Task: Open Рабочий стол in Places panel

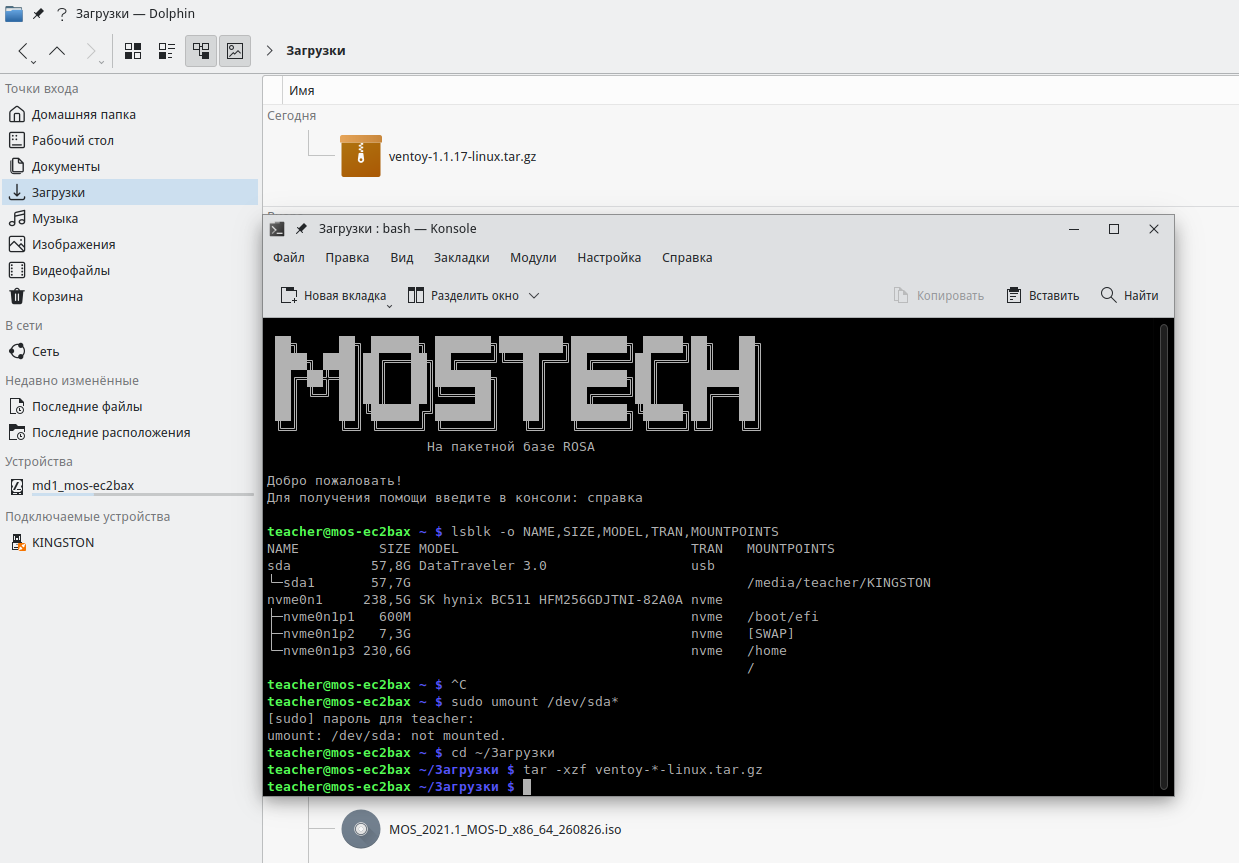Action: tap(130, 140)
